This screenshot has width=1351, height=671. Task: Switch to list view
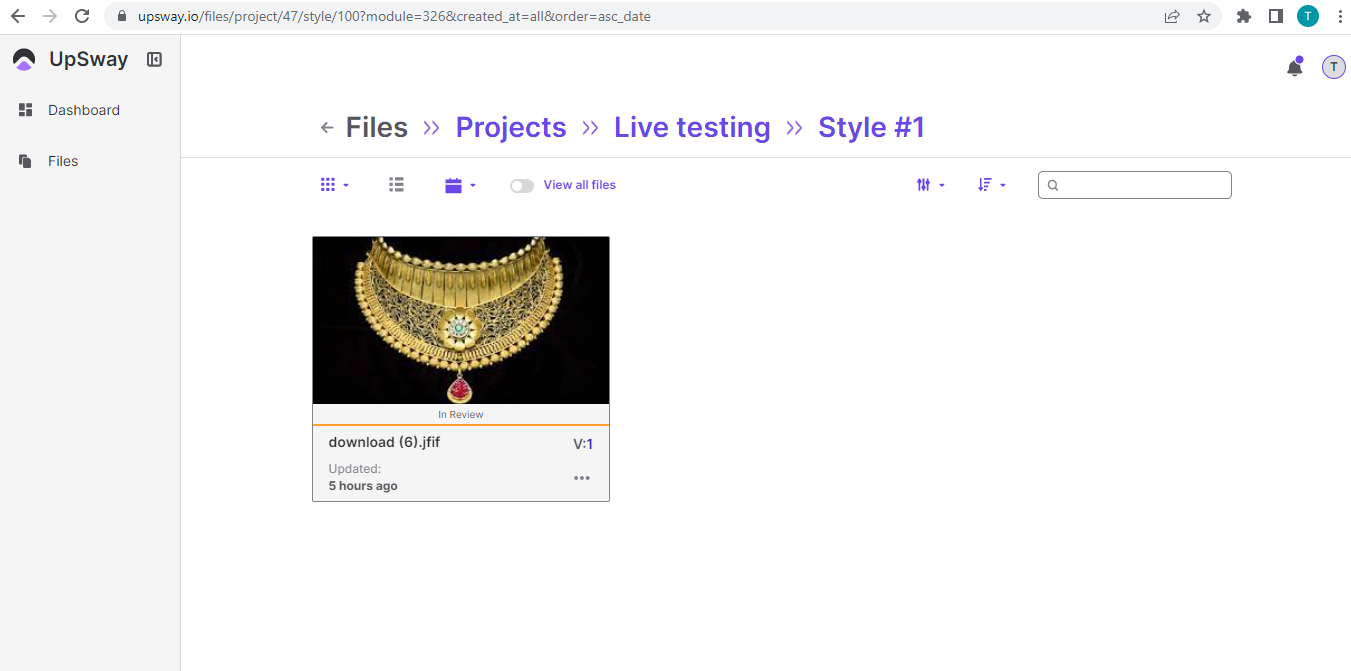pyautogui.click(x=396, y=184)
